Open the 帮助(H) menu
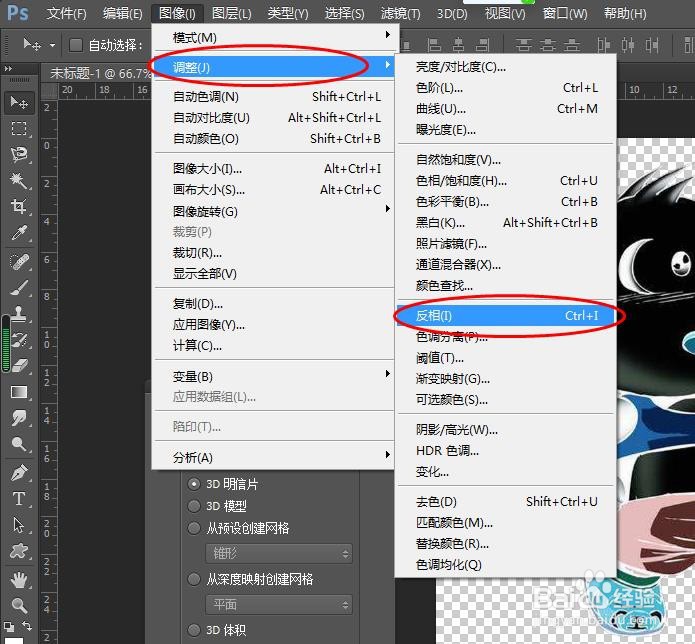 pyautogui.click(x=625, y=13)
